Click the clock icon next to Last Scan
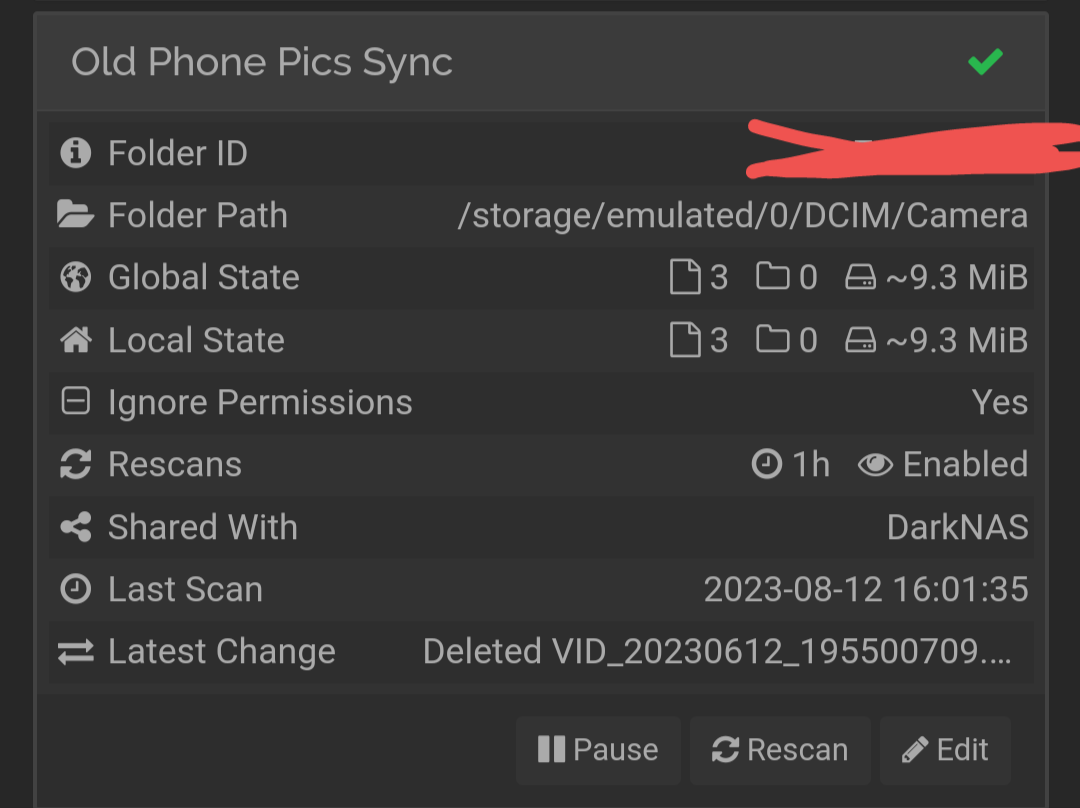The image size is (1080, 808). tap(76, 589)
